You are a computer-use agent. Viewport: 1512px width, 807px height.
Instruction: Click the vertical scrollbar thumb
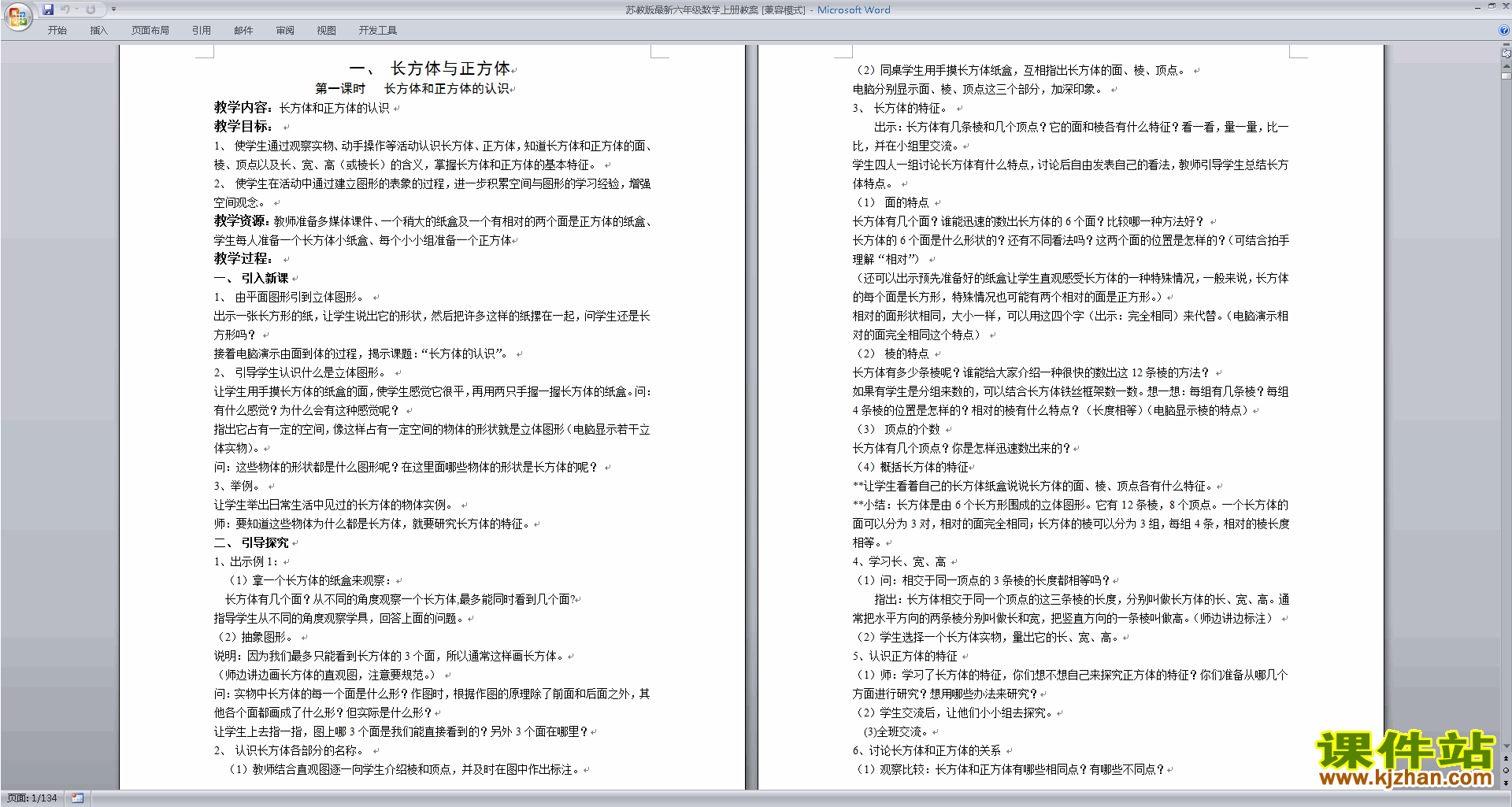[x=1506, y=76]
